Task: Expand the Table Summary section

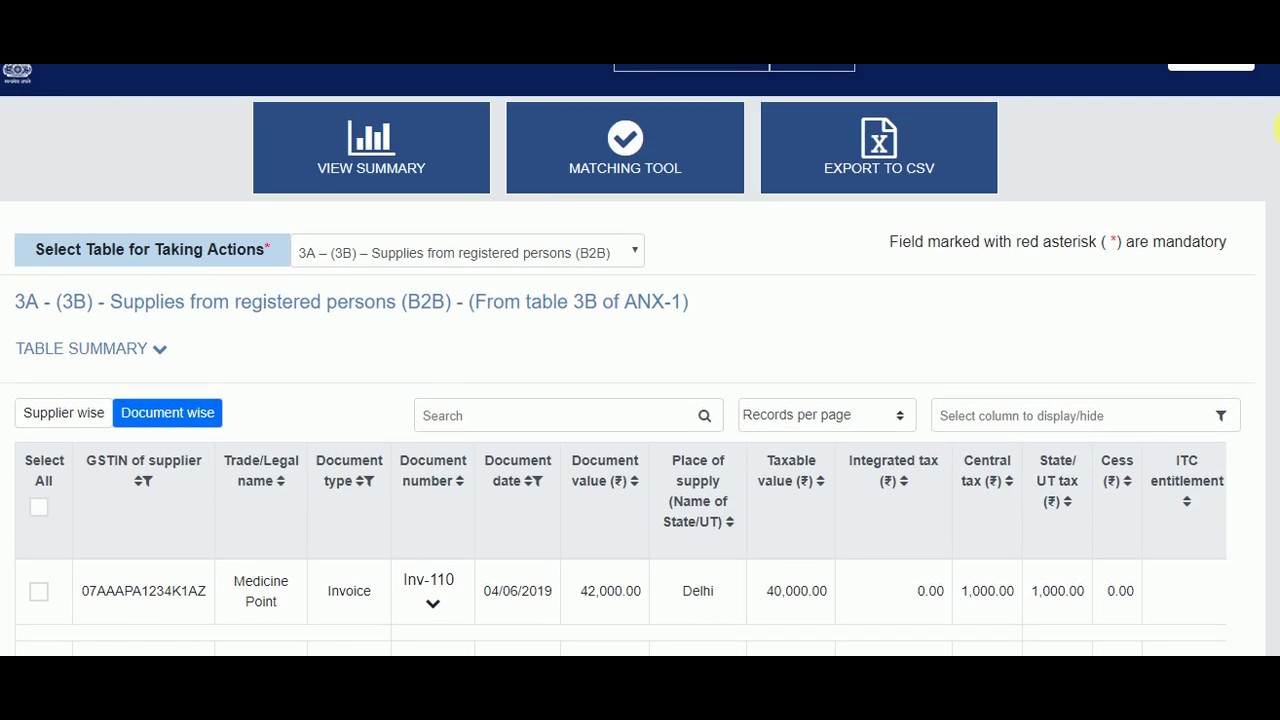Action: click(x=91, y=349)
